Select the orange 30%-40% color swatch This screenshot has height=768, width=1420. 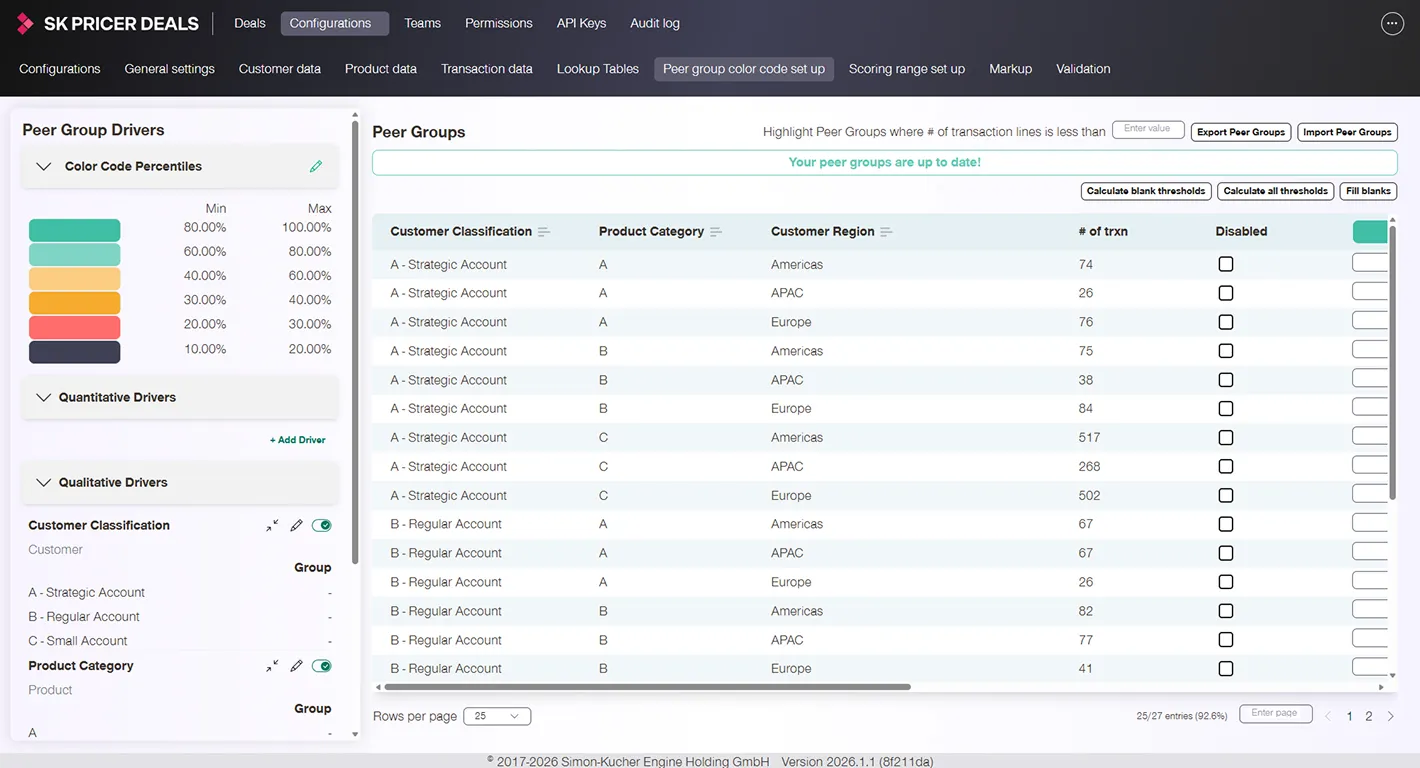click(75, 303)
